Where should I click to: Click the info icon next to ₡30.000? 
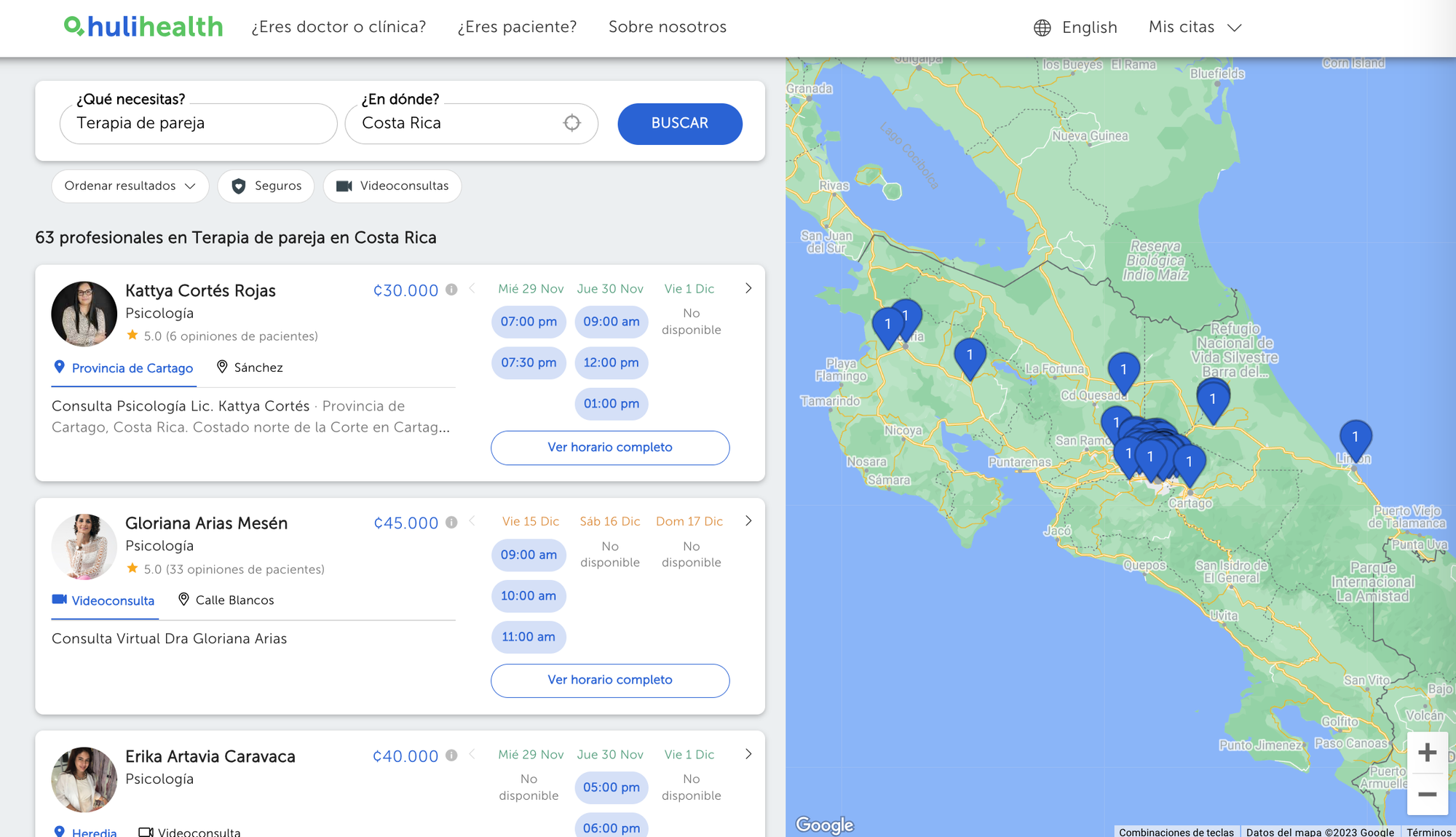[451, 290]
